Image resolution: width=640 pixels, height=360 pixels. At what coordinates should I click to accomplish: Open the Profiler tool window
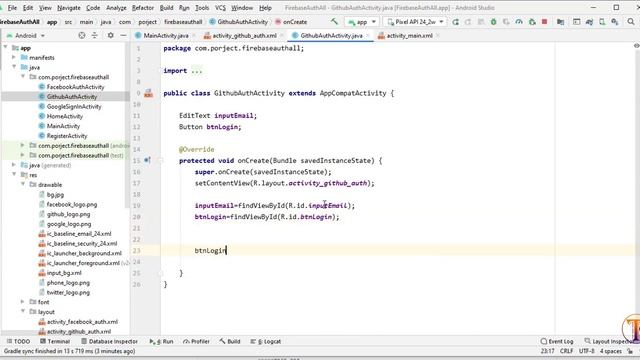(196, 342)
